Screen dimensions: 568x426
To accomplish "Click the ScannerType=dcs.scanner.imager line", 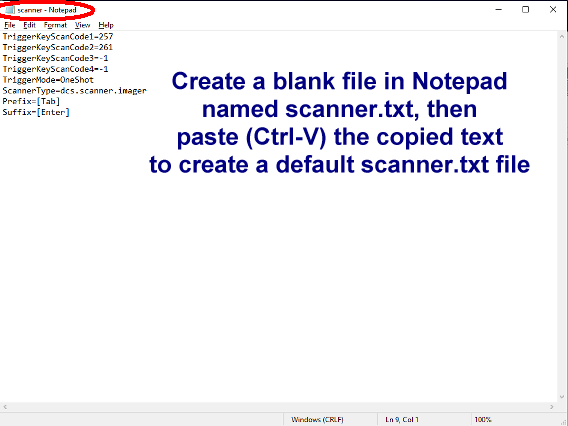I will pyautogui.click(x=74, y=91).
